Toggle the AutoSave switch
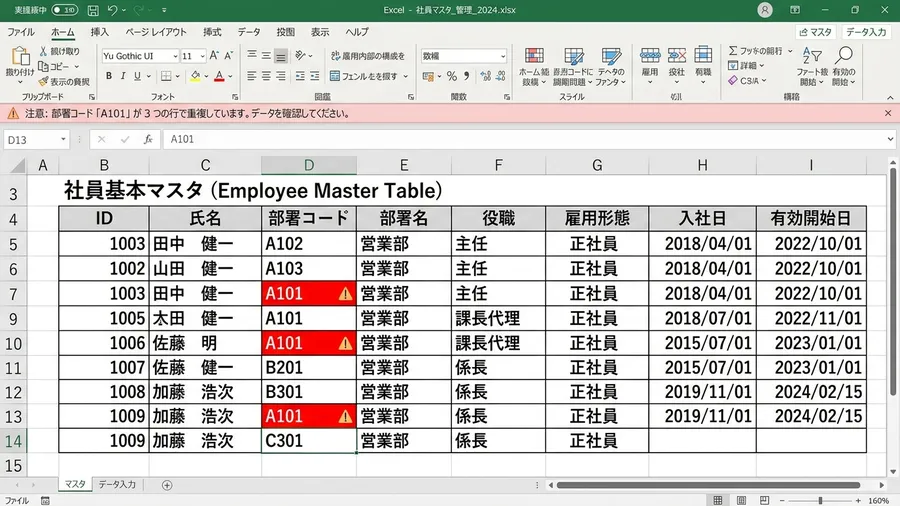The width and height of the screenshot is (900, 506). (x=64, y=10)
